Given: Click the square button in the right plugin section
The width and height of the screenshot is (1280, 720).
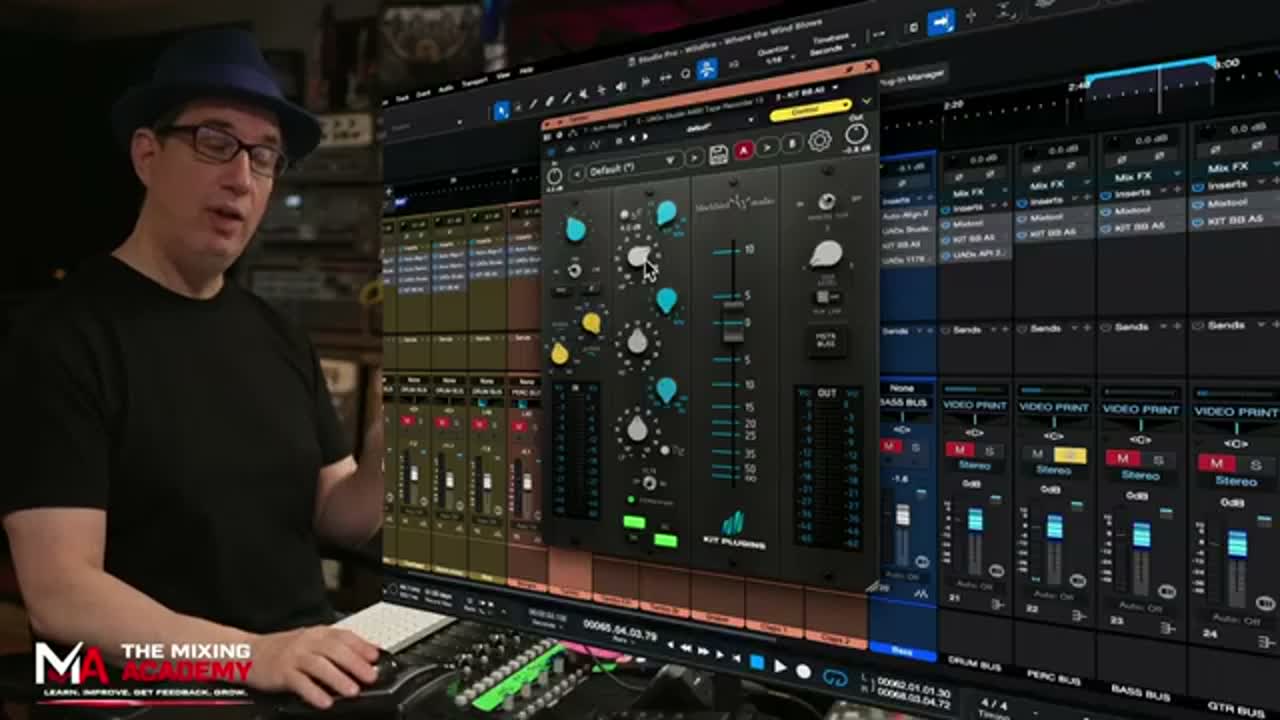Looking at the screenshot, I should point(826,340).
